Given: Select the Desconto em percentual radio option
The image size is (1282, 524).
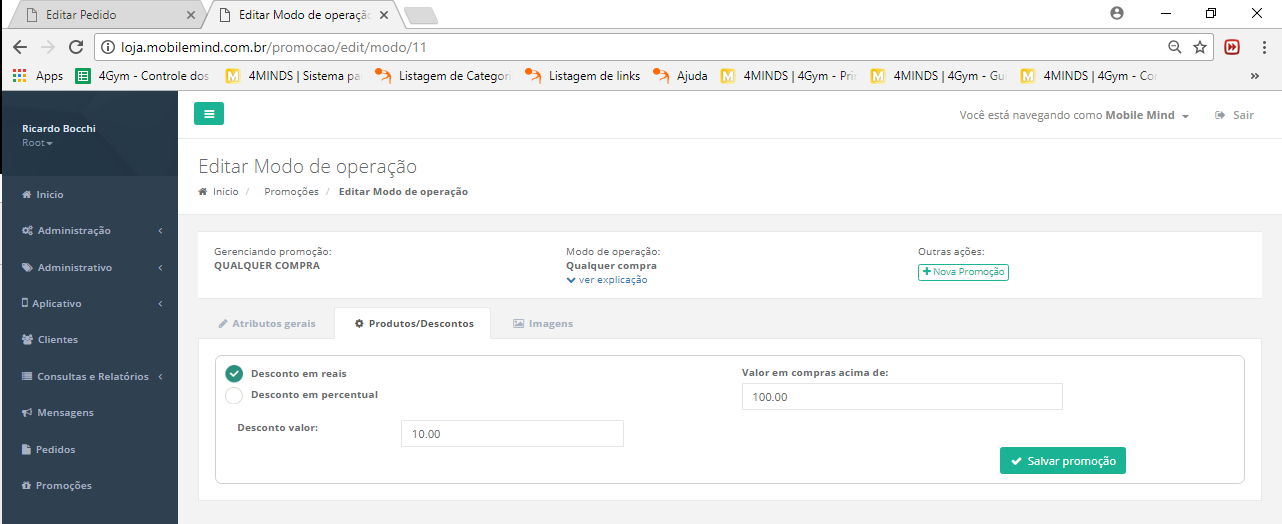Looking at the screenshot, I should (234, 395).
